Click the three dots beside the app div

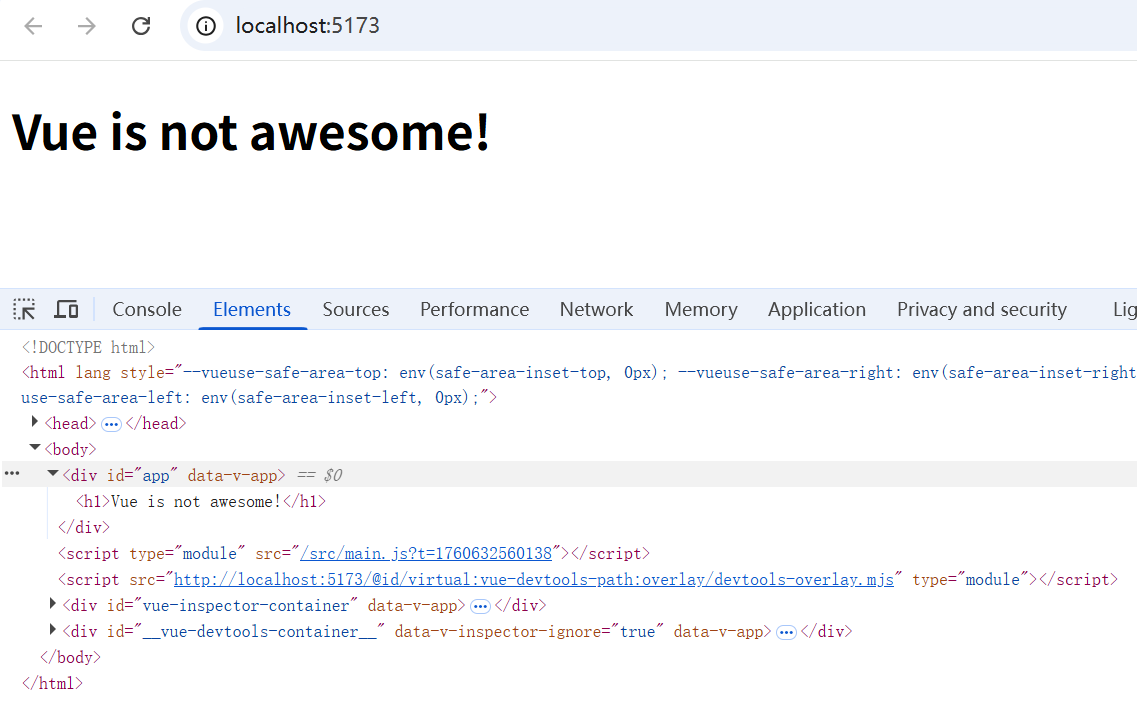click(x=12, y=473)
